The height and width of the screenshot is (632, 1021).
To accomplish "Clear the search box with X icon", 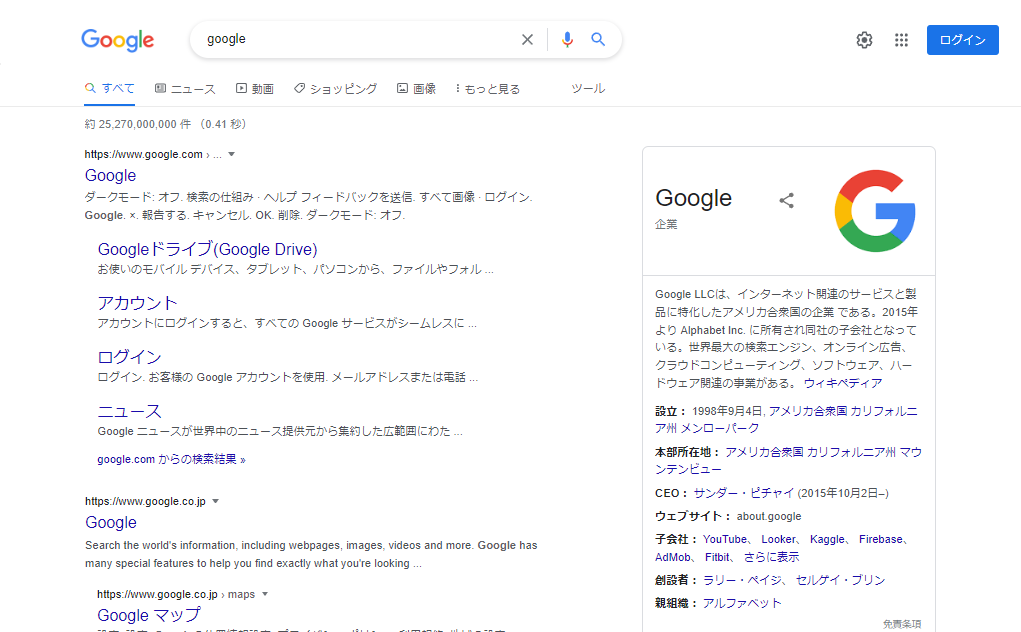I will 527,40.
